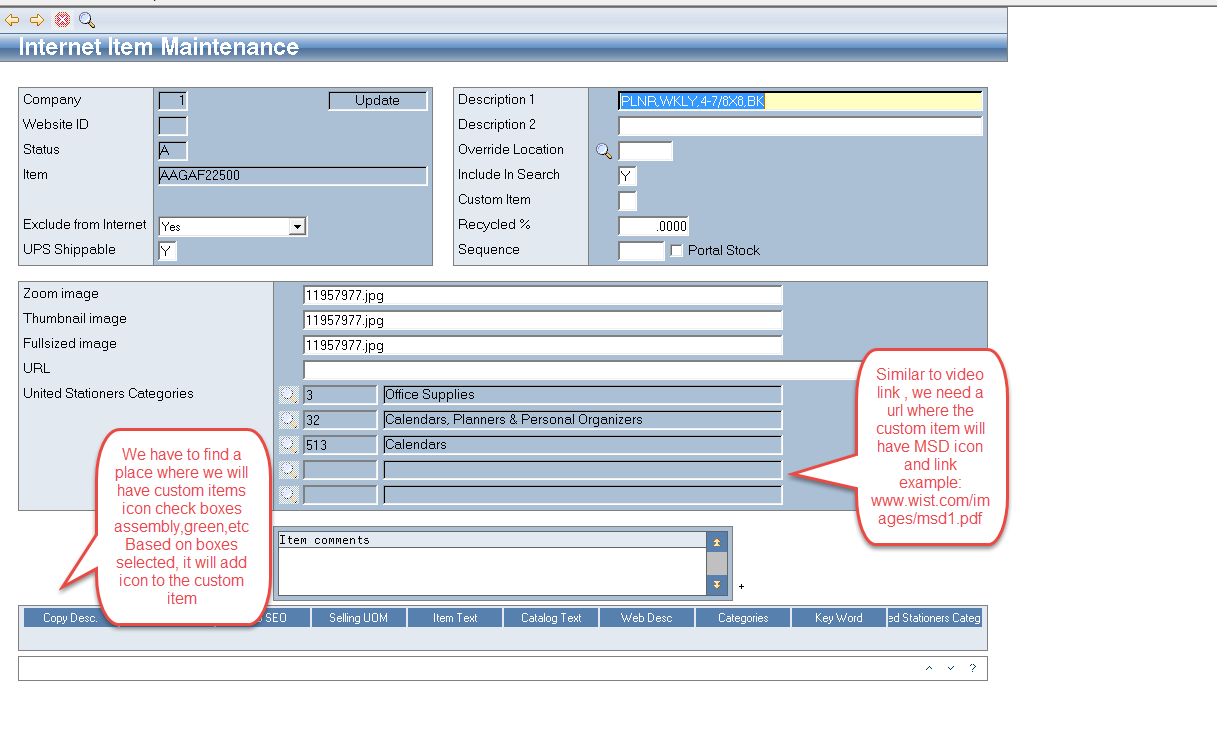This screenshot has width=1217, height=756.
Task: Open the Item Text button
Action: click(455, 618)
